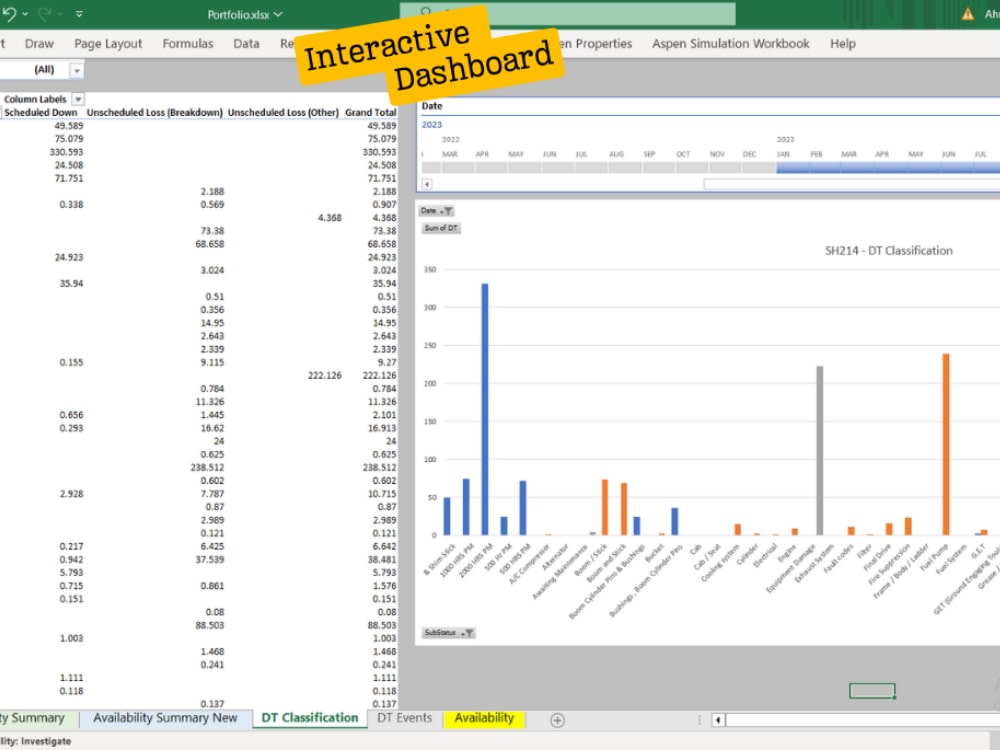Screen dimensions: 1000x750
Task: Click the new sheet plus button
Action: tap(556, 718)
